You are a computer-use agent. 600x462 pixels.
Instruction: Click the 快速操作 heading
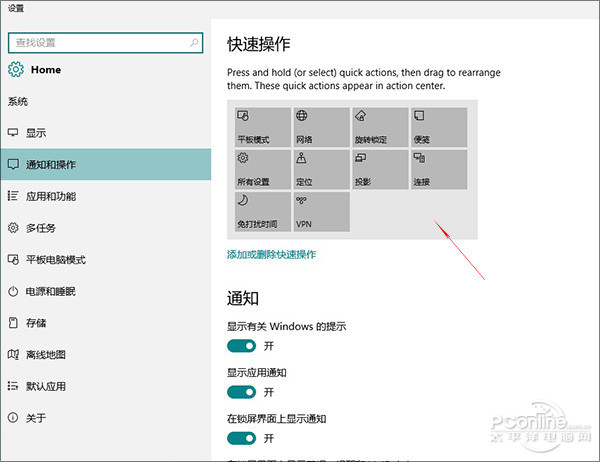coord(259,44)
